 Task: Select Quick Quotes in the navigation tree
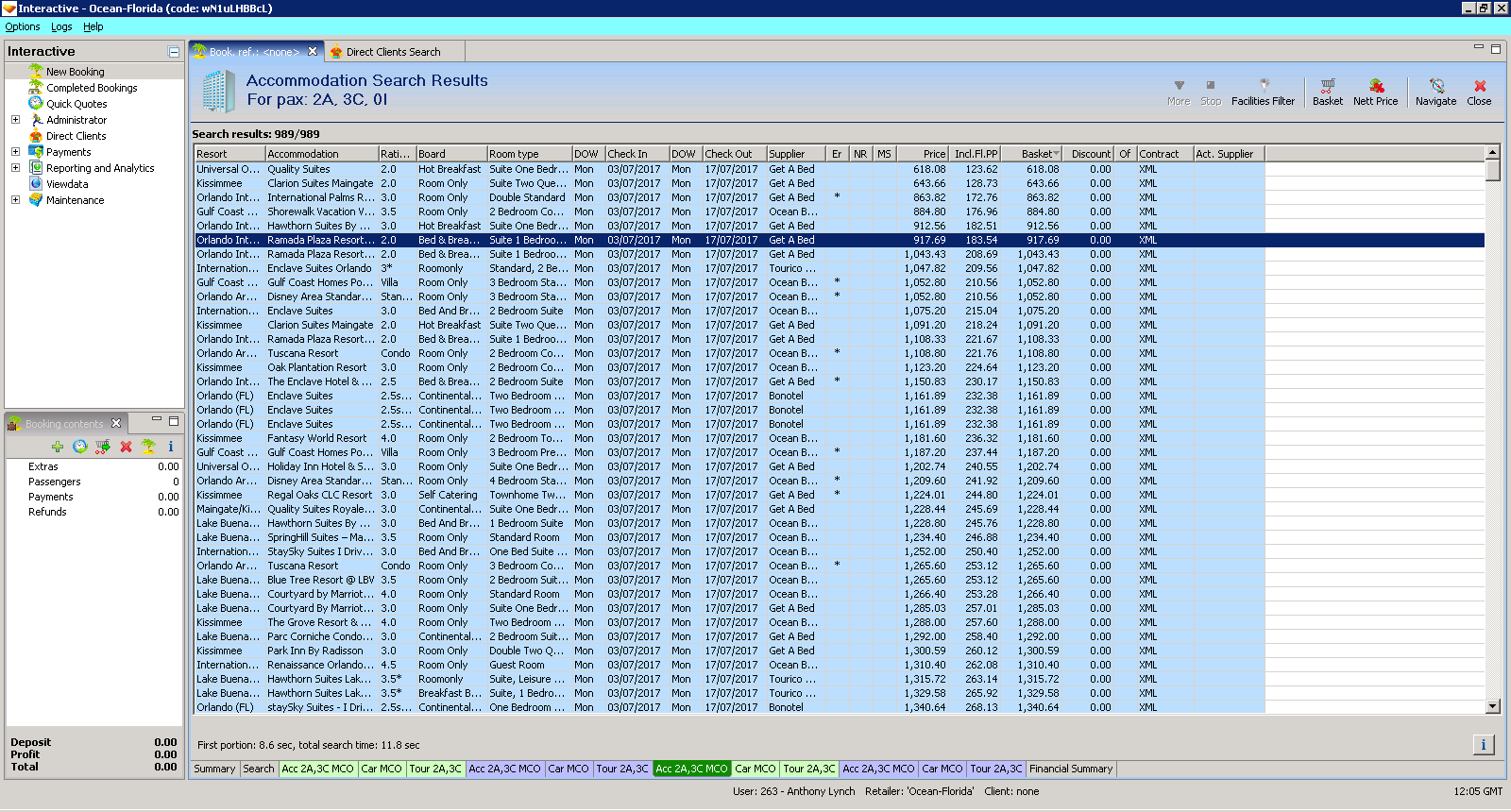(76, 104)
